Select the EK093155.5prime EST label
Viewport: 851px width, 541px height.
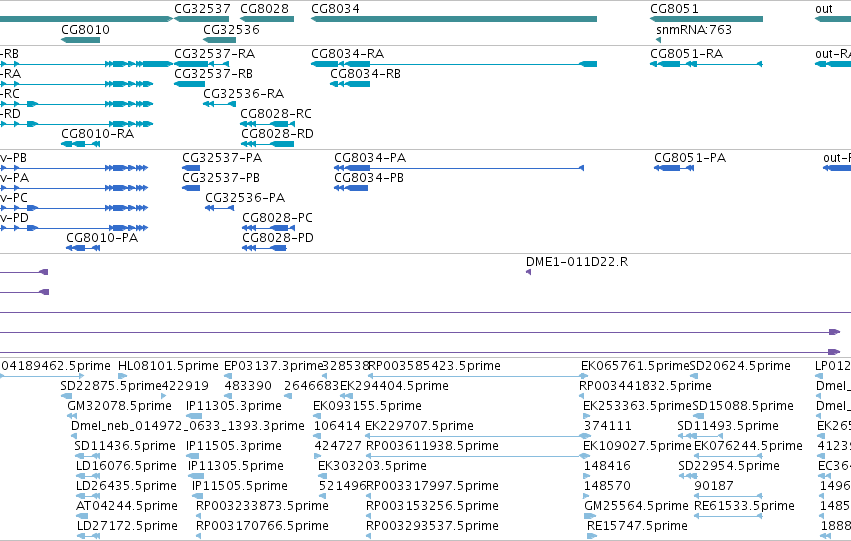point(367,406)
